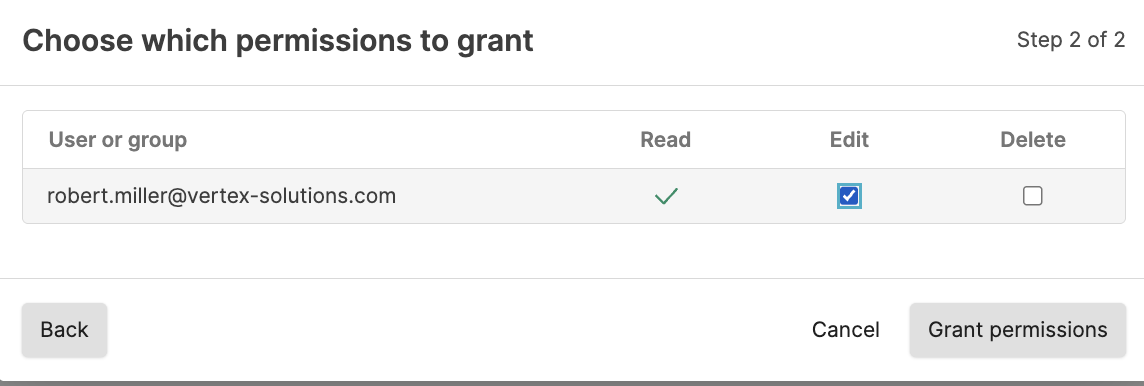Screen dimensions: 1144x386
Task: Click the Edit column header
Action: click(x=849, y=139)
